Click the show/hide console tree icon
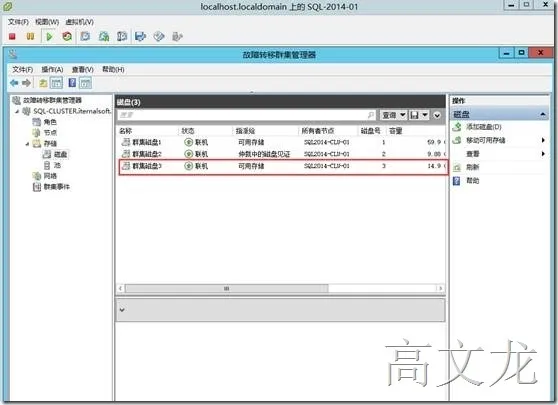This screenshot has height=405, width=558. coord(56,83)
